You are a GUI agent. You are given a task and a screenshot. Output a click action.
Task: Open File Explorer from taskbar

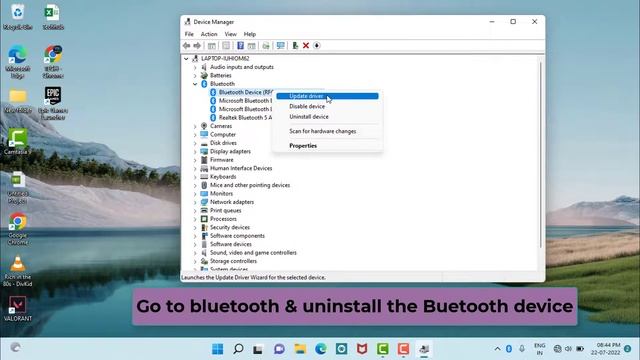pyautogui.click(x=300, y=349)
